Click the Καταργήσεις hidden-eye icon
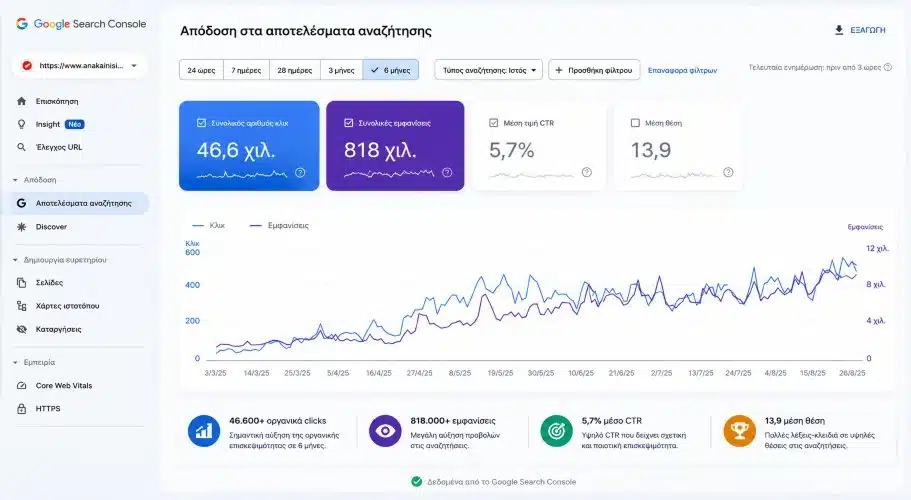Viewport: 911px width, 500px height. coord(21,329)
